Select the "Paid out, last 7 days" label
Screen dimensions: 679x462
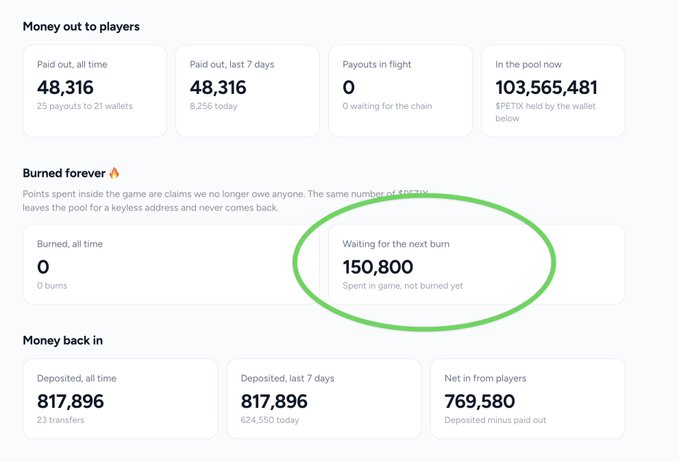coord(232,65)
